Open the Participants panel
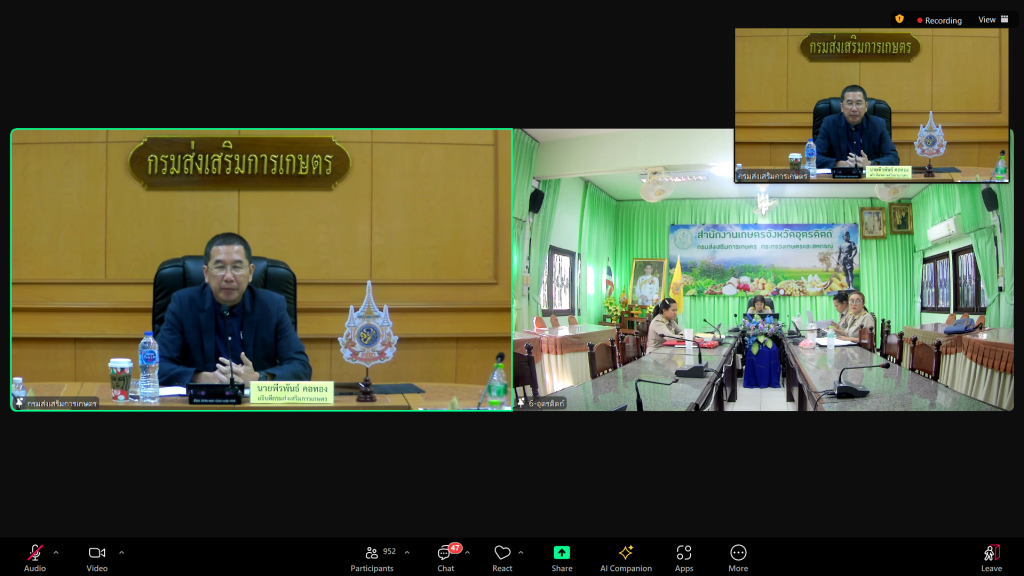The height and width of the screenshot is (576, 1024). (x=372, y=558)
